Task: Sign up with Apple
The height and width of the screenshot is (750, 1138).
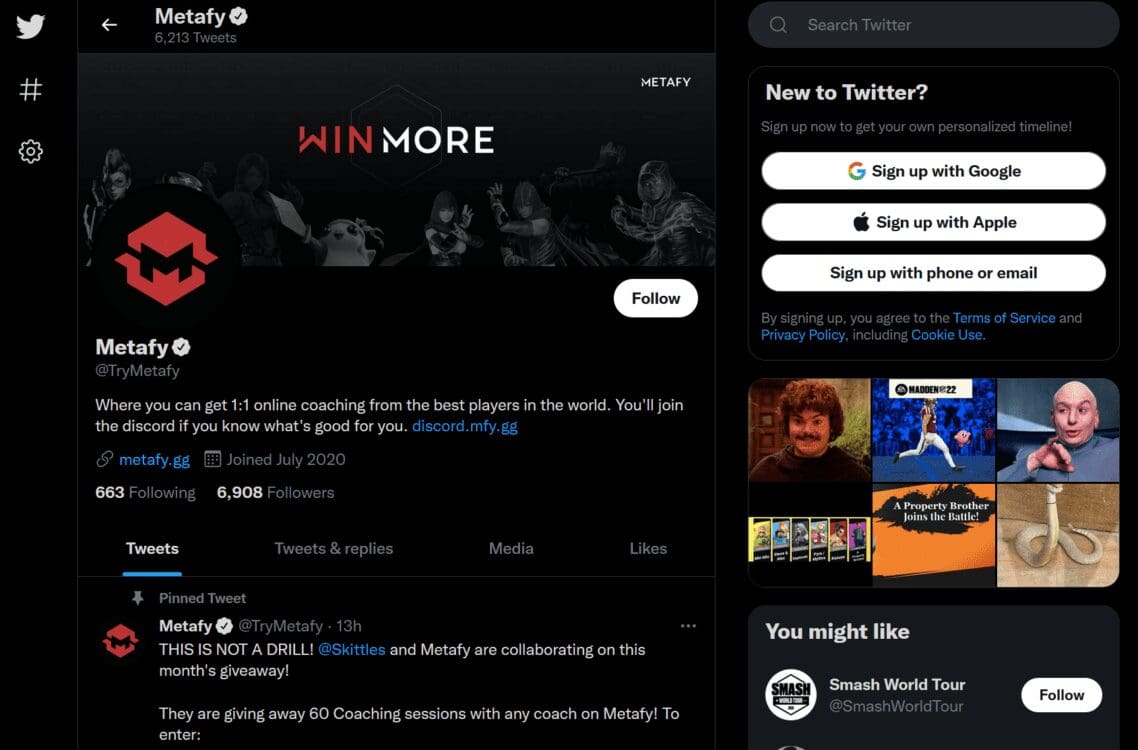Action: click(x=933, y=222)
